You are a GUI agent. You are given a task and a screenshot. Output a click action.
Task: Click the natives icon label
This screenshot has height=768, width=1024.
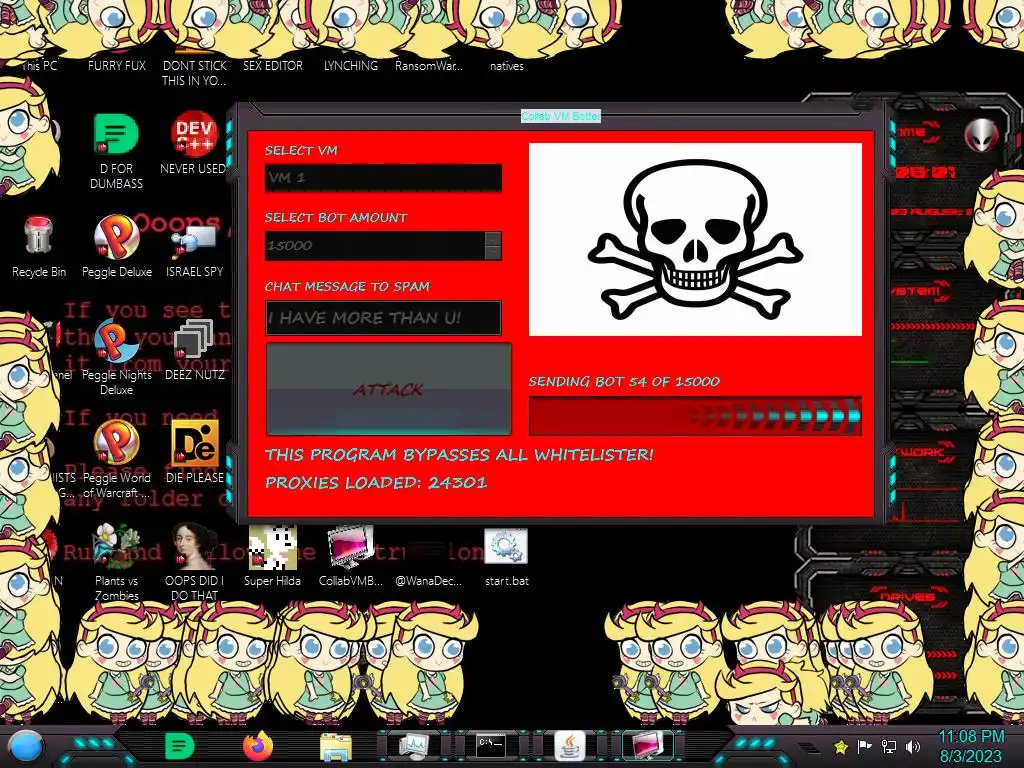[x=507, y=66]
